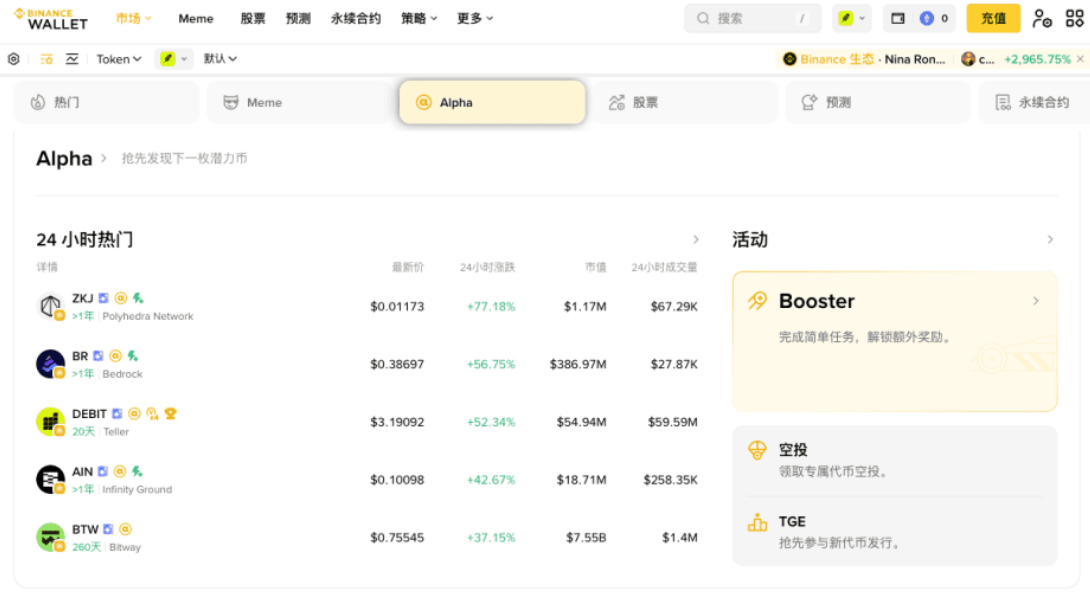The width and height of the screenshot is (1090, 599).
Task: Open the green feather dropdown in top header
Action: pyautogui.click(x=852, y=19)
